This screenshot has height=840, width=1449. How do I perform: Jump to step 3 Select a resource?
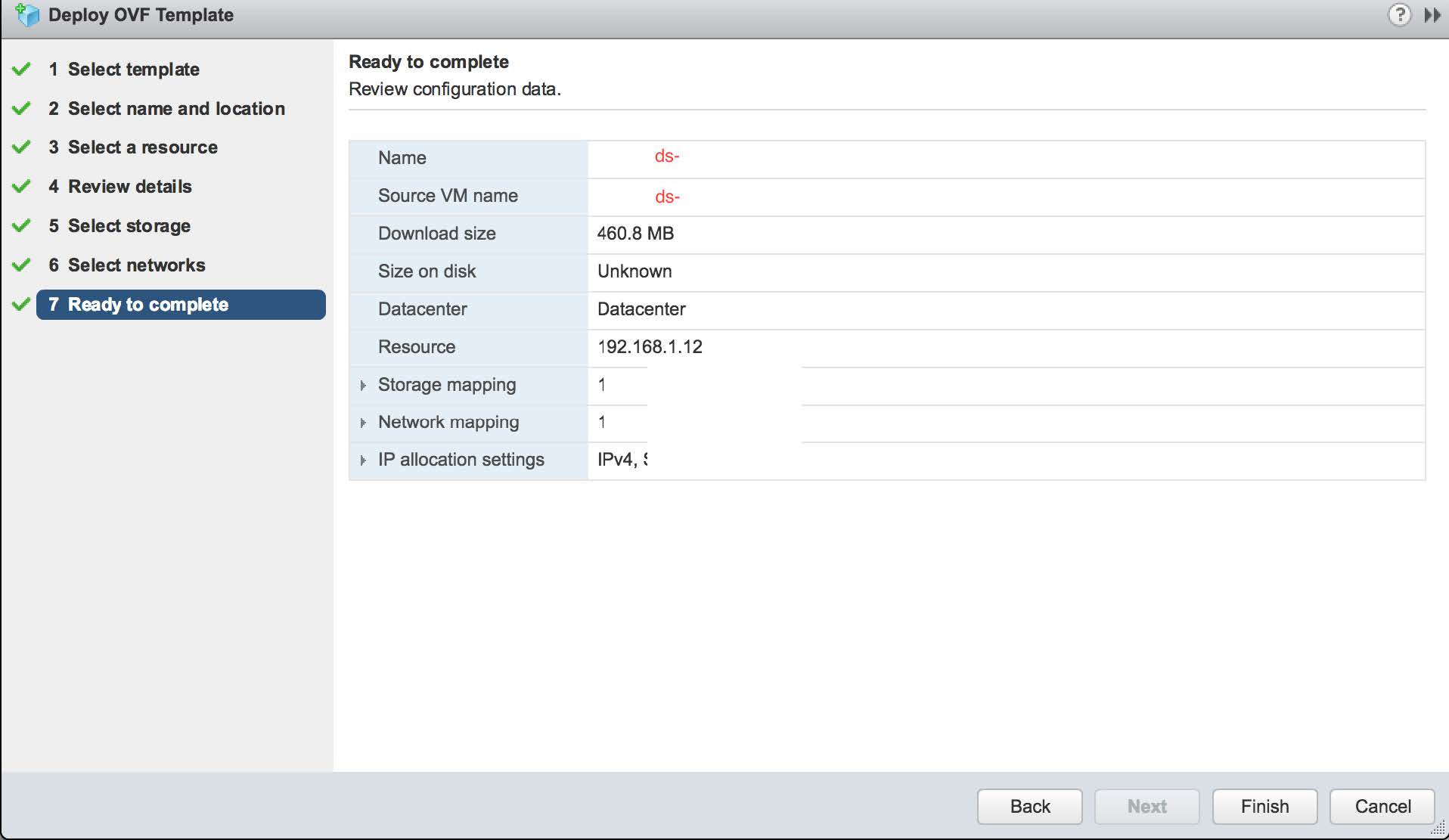tap(142, 147)
